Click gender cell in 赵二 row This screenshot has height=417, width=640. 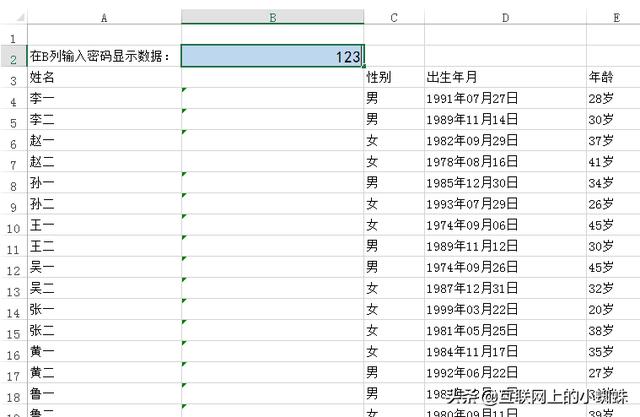(x=394, y=162)
